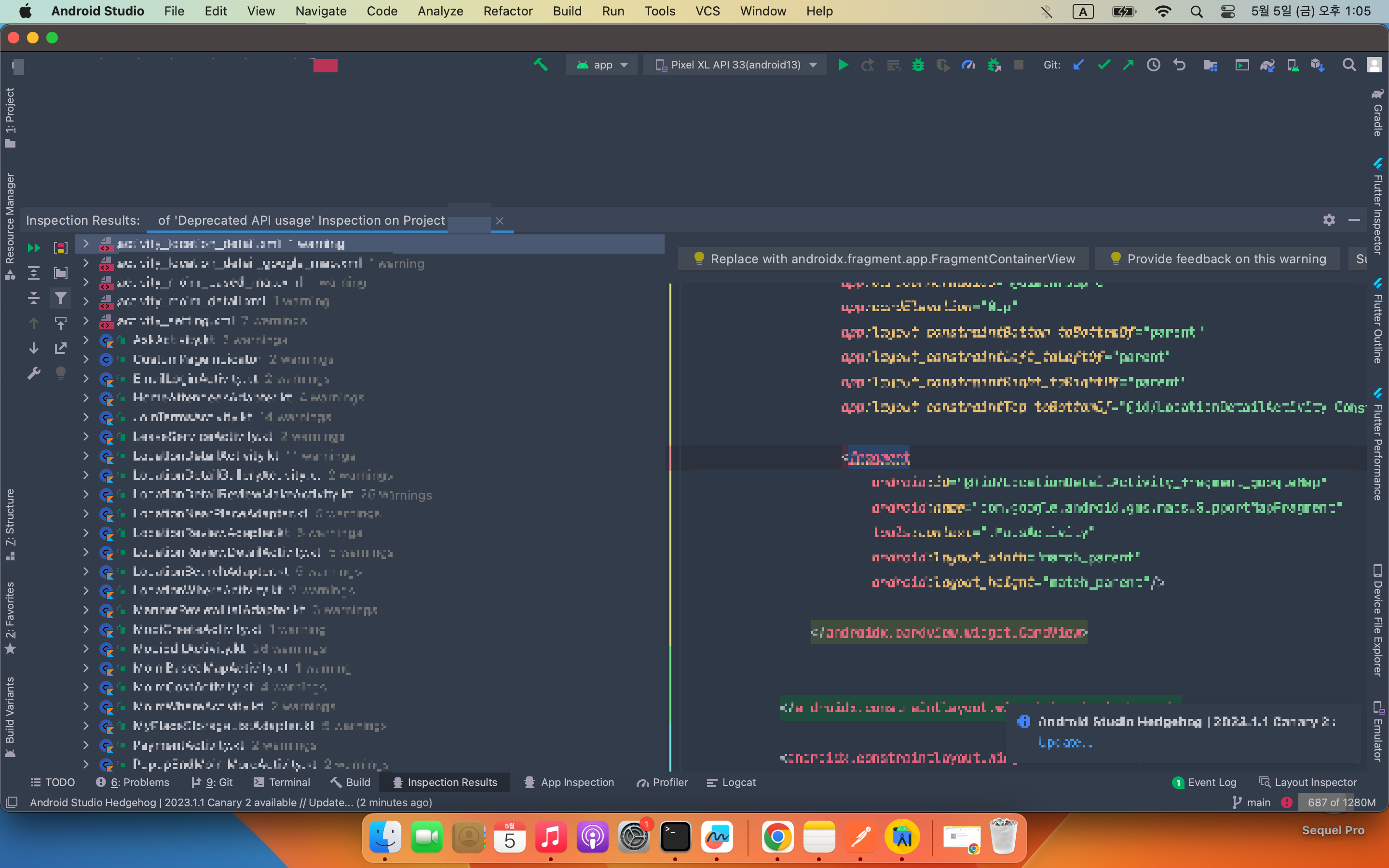The height and width of the screenshot is (868, 1389).
Task: Open Inspection Results gear options
Action: tap(1329, 220)
